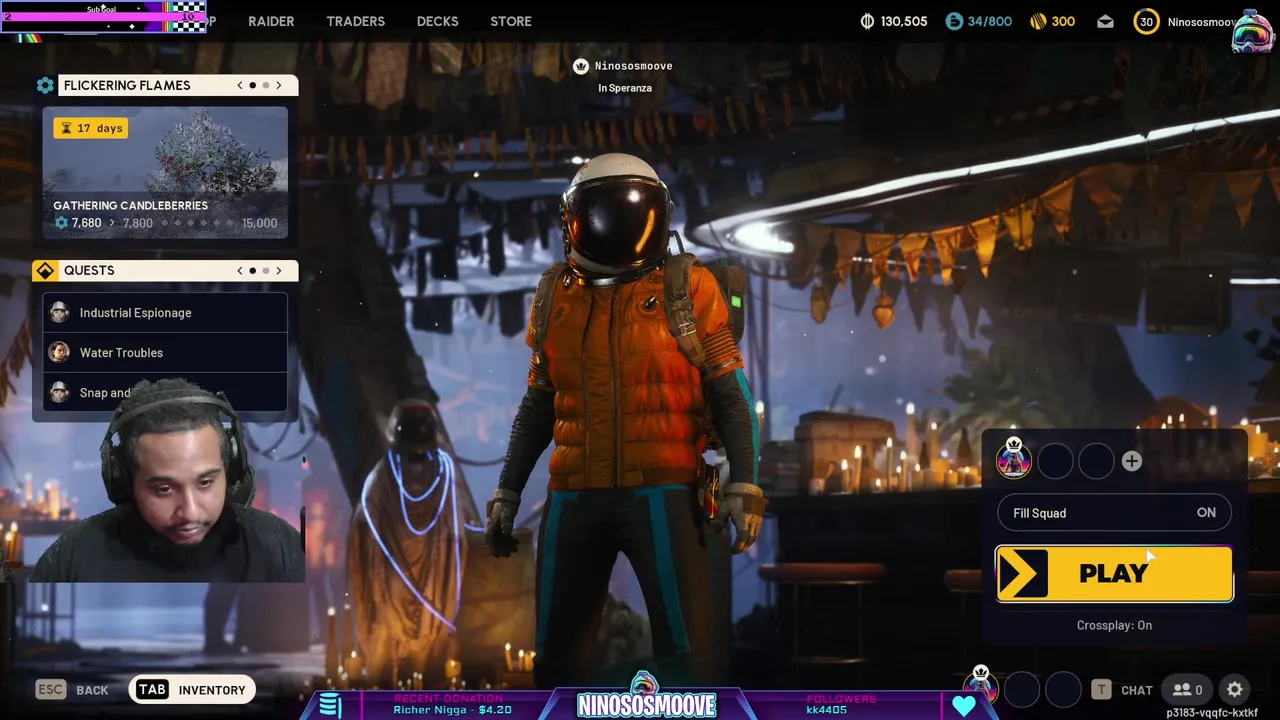Viewport: 1280px width, 720px height.
Task: Click the 34/800 counter
Action: pyautogui.click(x=989, y=21)
